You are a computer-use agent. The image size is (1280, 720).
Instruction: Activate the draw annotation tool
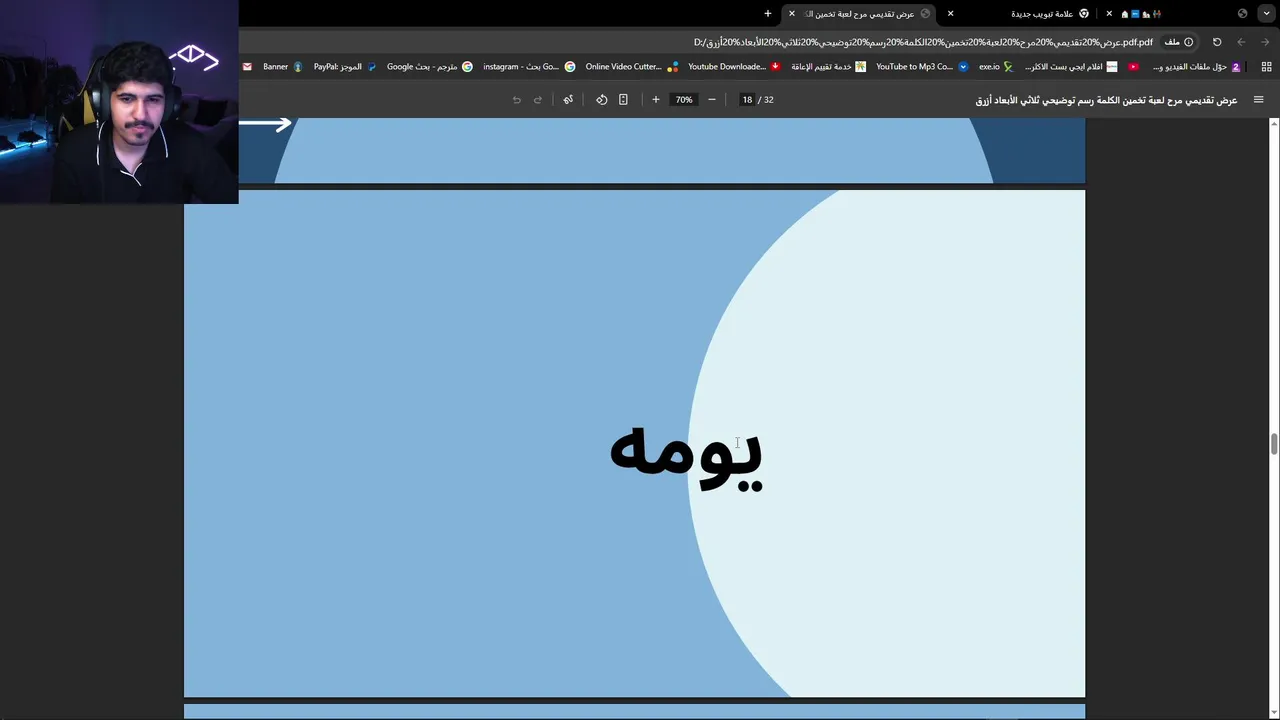tap(568, 100)
